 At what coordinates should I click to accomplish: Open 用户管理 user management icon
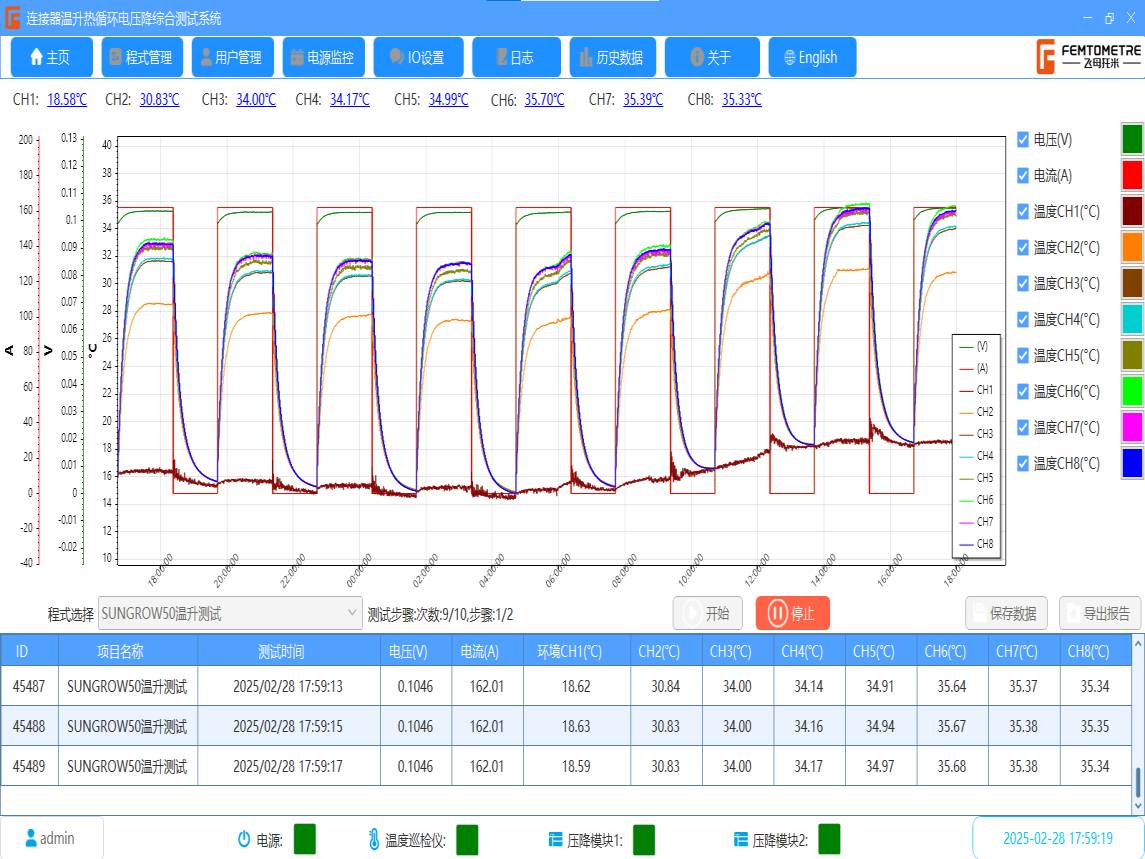(206, 58)
